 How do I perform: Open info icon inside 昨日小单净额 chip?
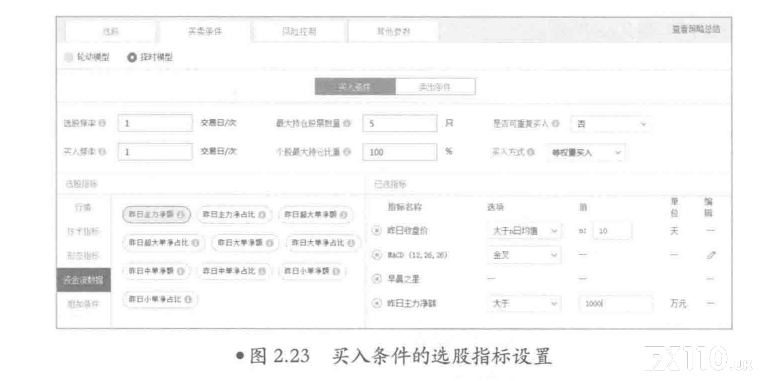coord(336,271)
